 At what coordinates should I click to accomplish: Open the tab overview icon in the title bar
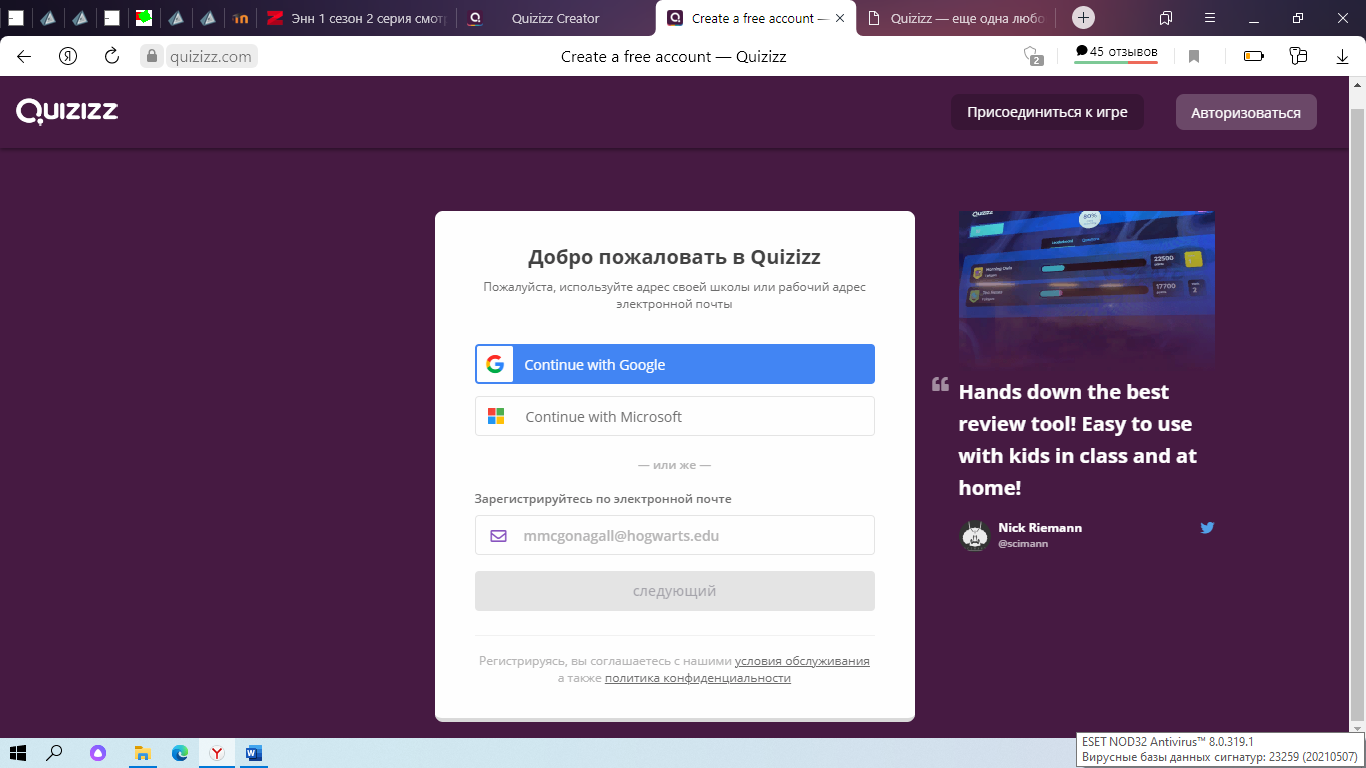tap(1166, 18)
